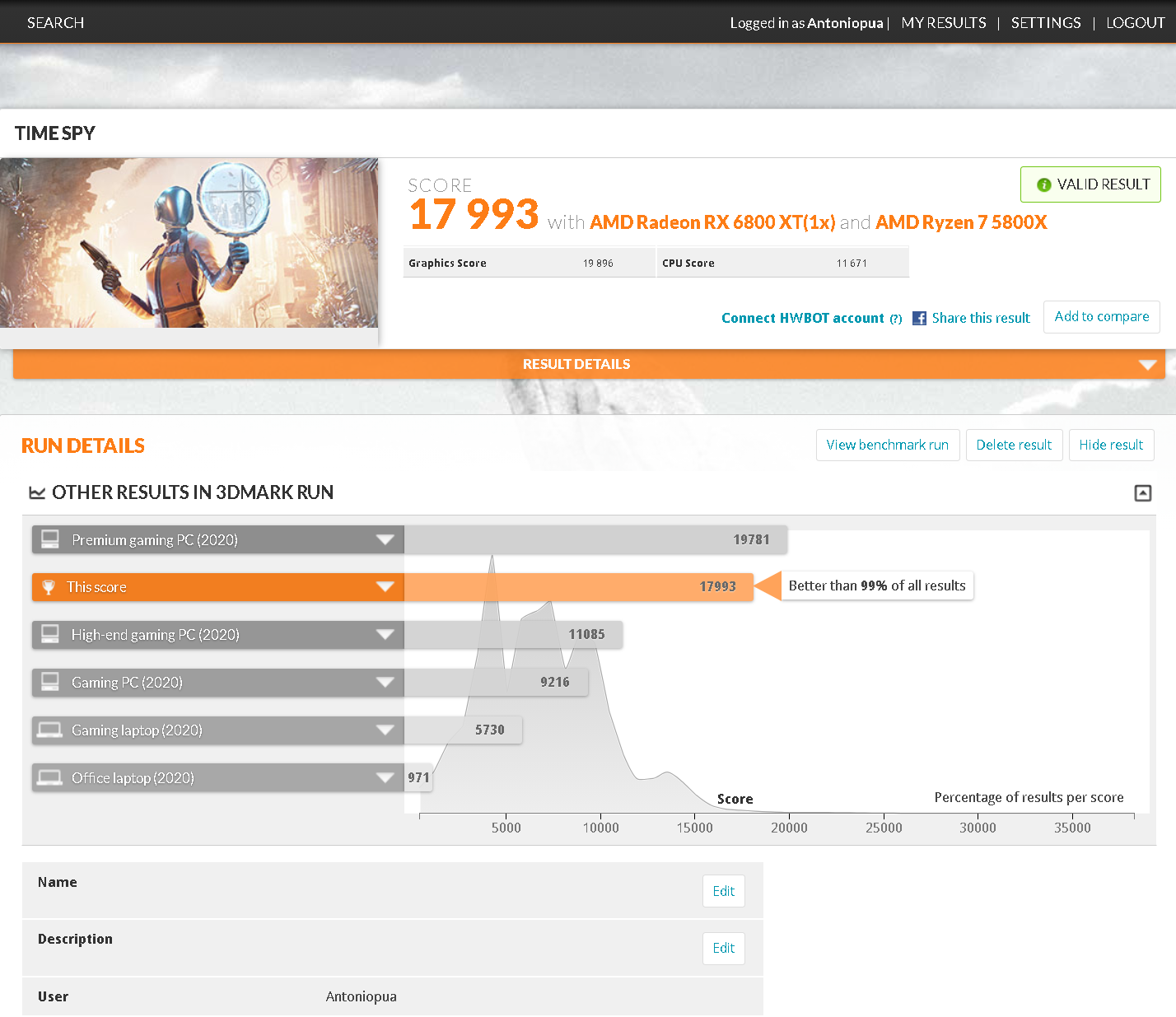1176x1017 pixels.
Task: Expand High-end gaming PC (2020) dropdown
Action: coord(385,635)
